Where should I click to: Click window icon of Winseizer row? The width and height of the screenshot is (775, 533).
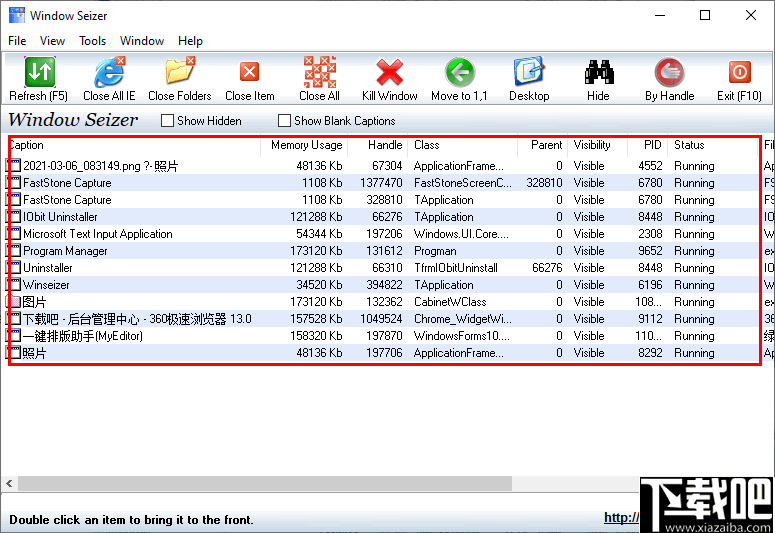(x=14, y=285)
